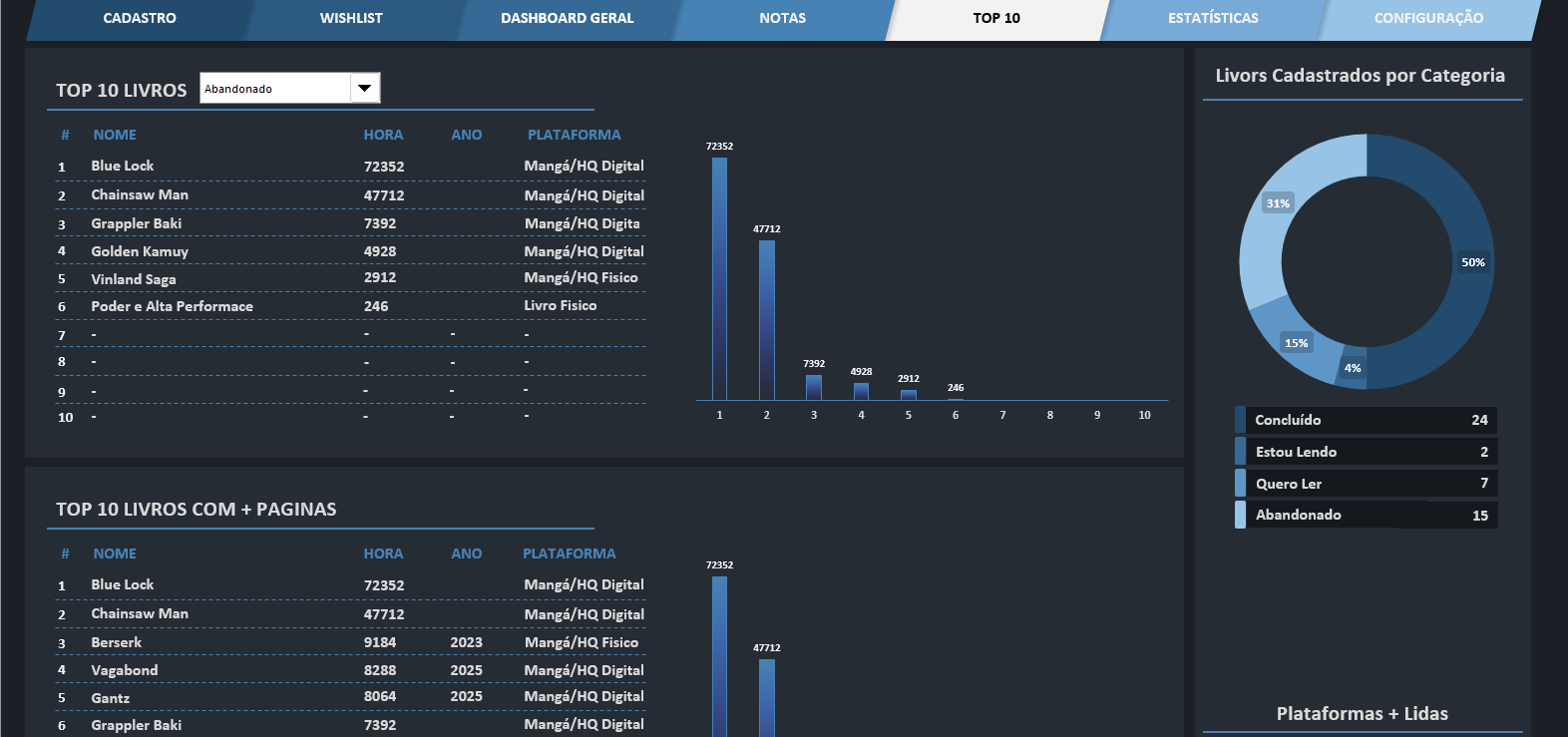Switch to the WISHLIST tab
The height and width of the screenshot is (737, 1568).
[351, 18]
